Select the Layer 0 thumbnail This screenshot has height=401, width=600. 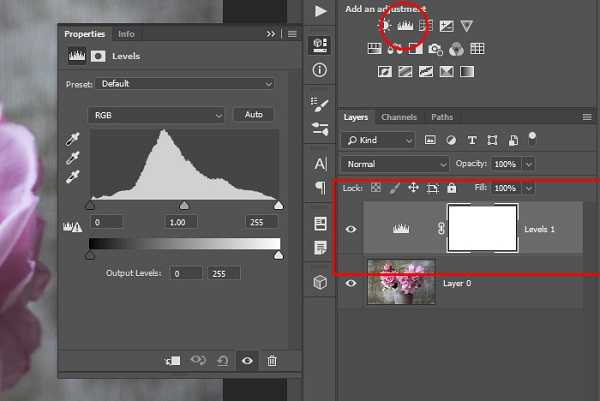pos(401,282)
